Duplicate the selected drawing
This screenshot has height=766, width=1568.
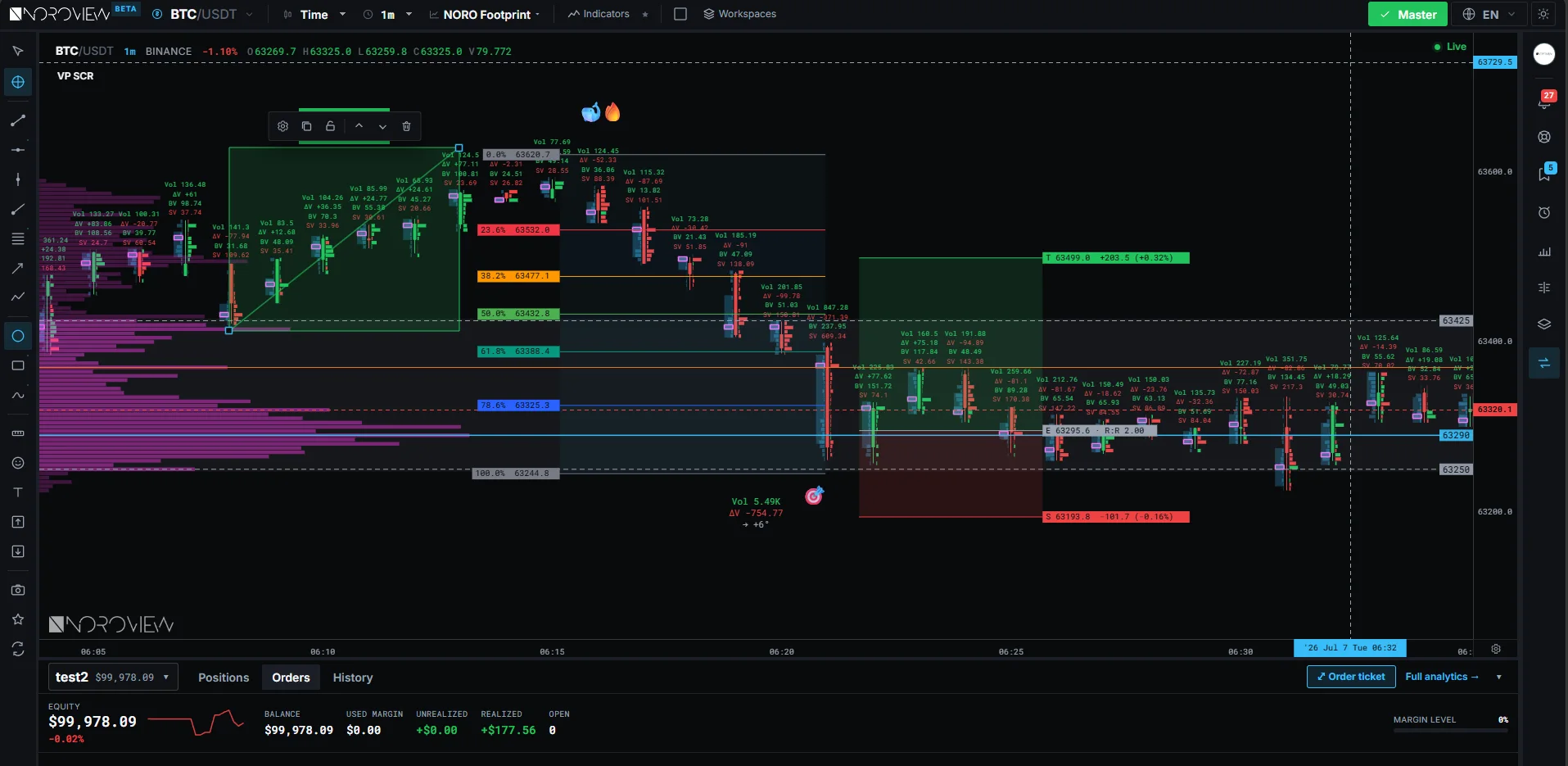click(x=306, y=126)
